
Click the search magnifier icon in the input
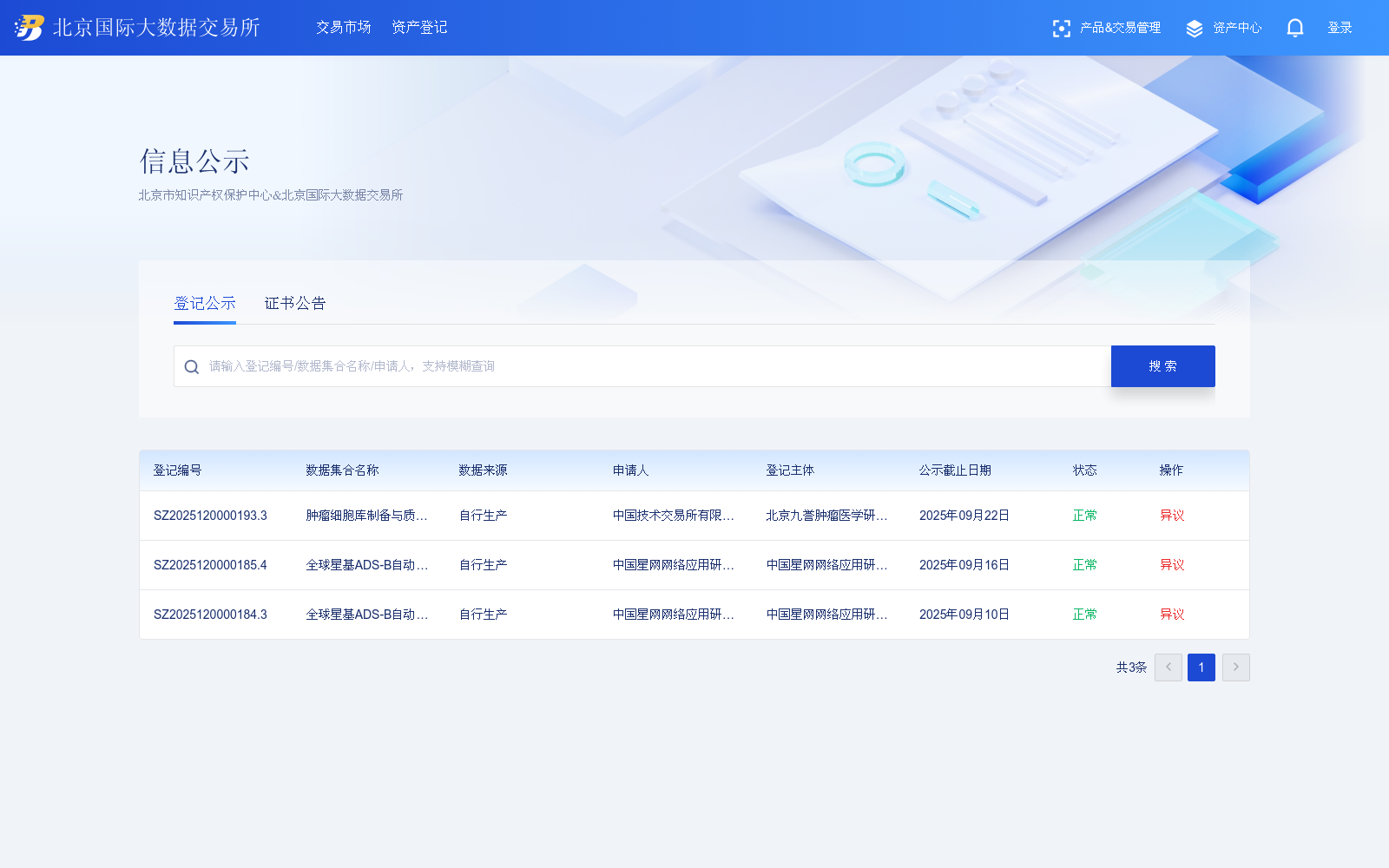(x=192, y=366)
